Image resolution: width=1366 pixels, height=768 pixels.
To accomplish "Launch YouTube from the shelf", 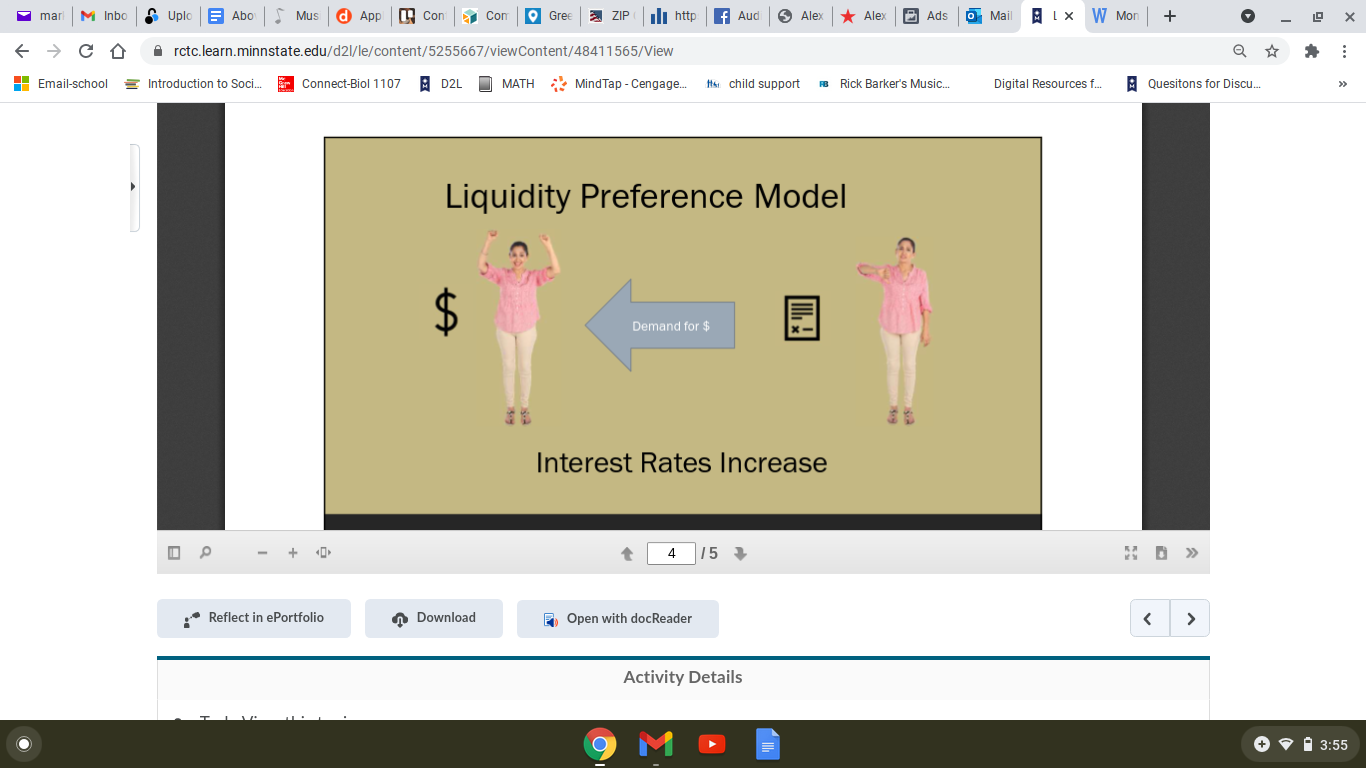I will coord(710,744).
